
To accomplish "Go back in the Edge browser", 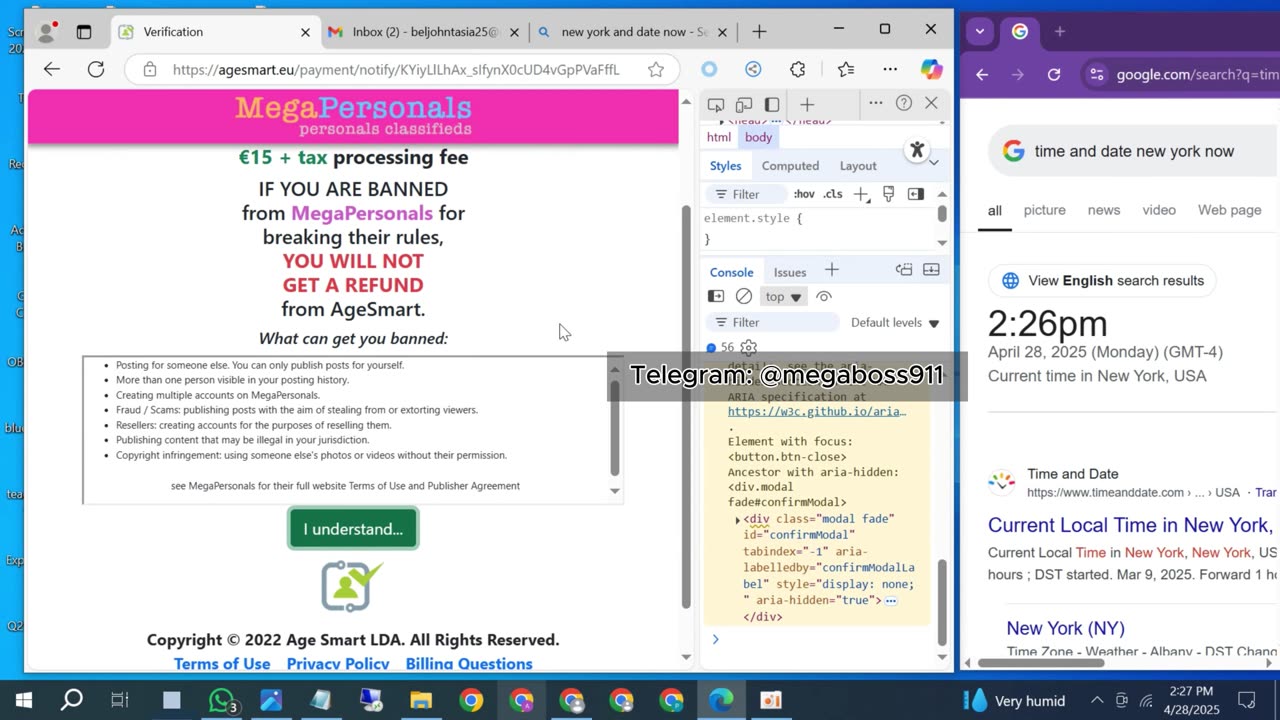I will point(52,69).
